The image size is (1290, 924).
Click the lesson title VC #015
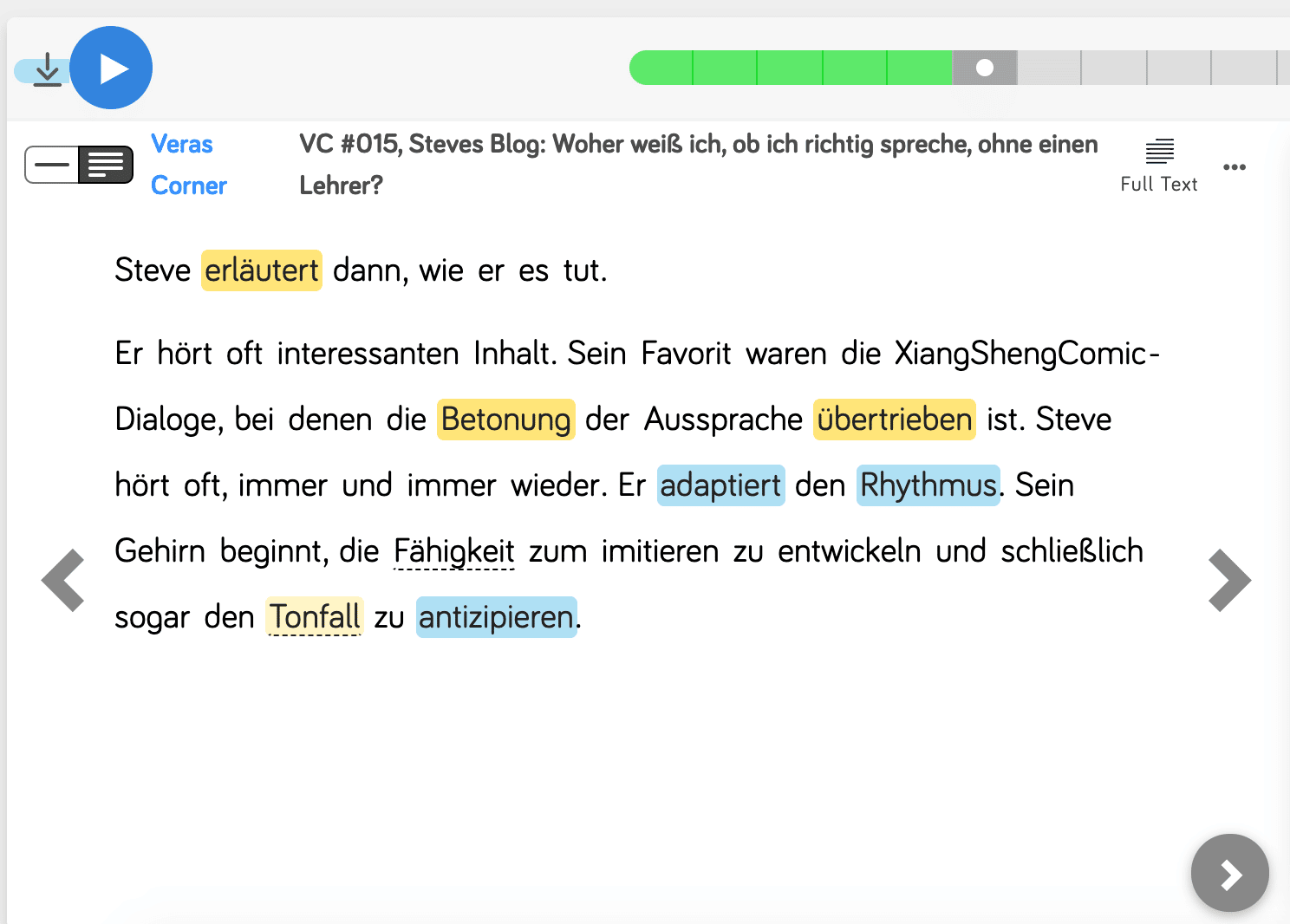pos(698,145)
